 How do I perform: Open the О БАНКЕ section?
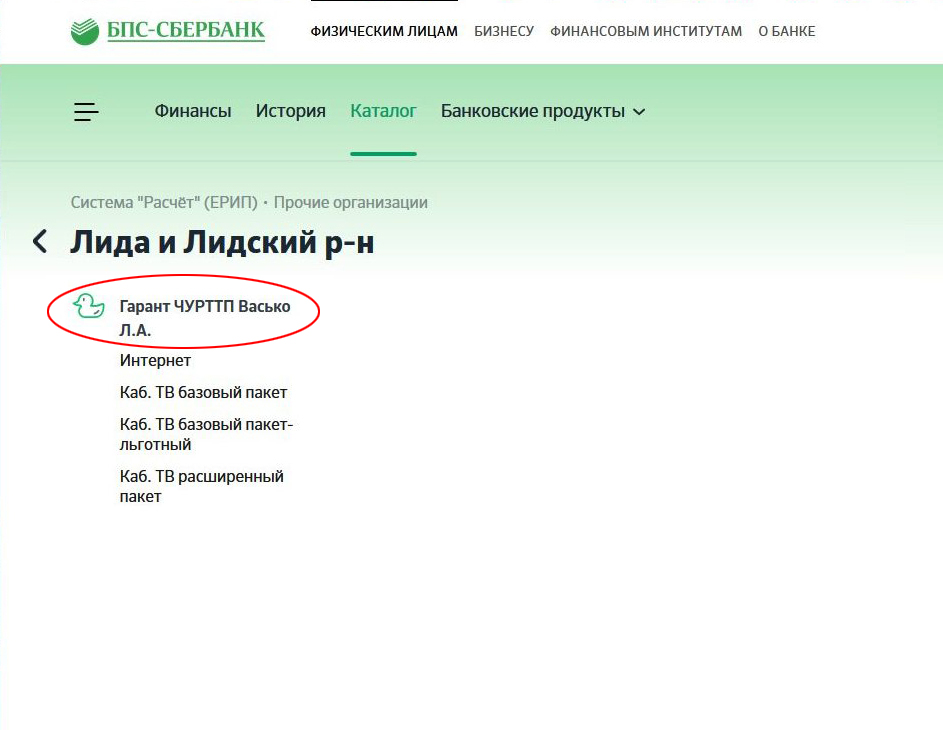[x=787, y=31]
